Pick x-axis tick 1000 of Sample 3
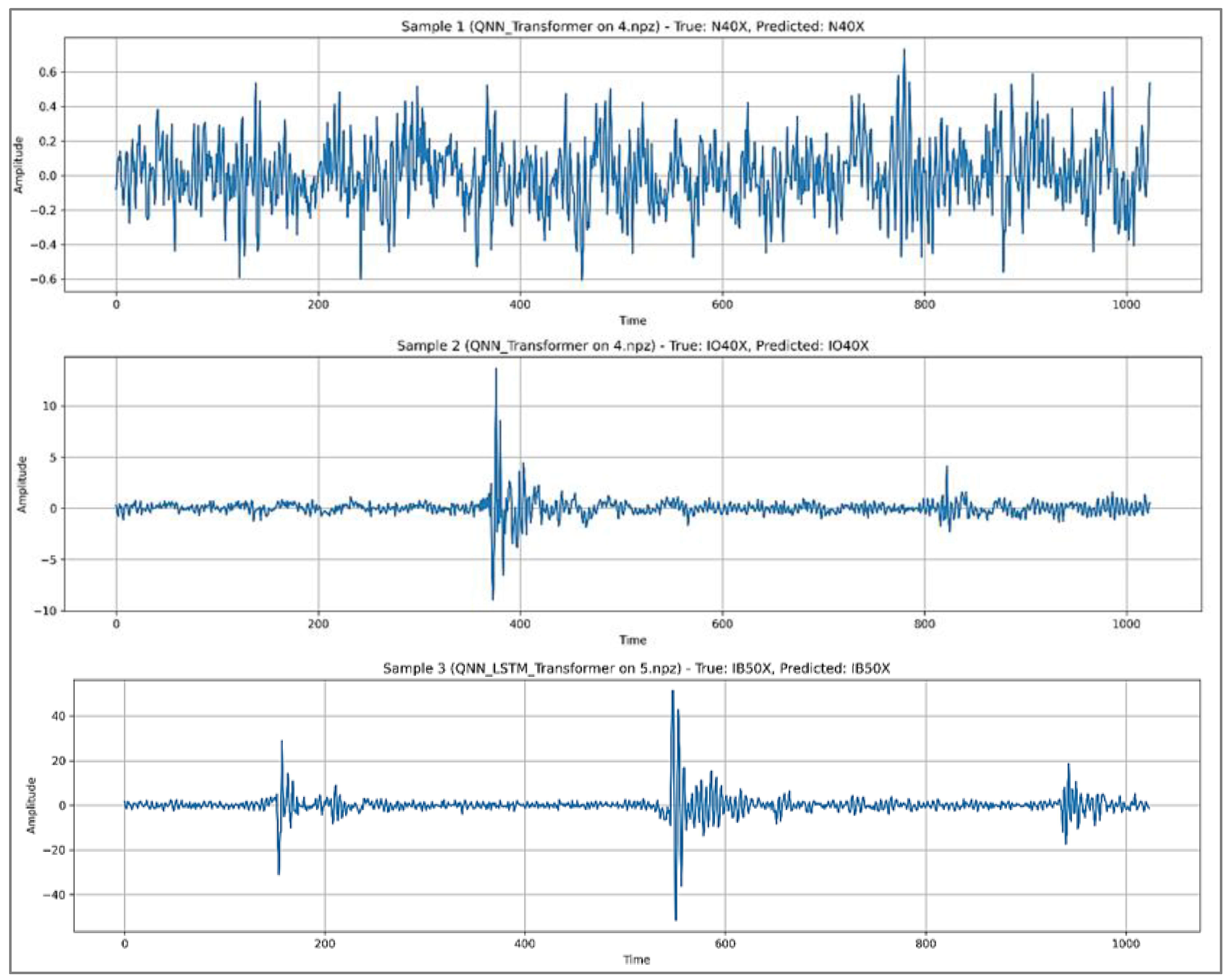 tap(1126, 944)
